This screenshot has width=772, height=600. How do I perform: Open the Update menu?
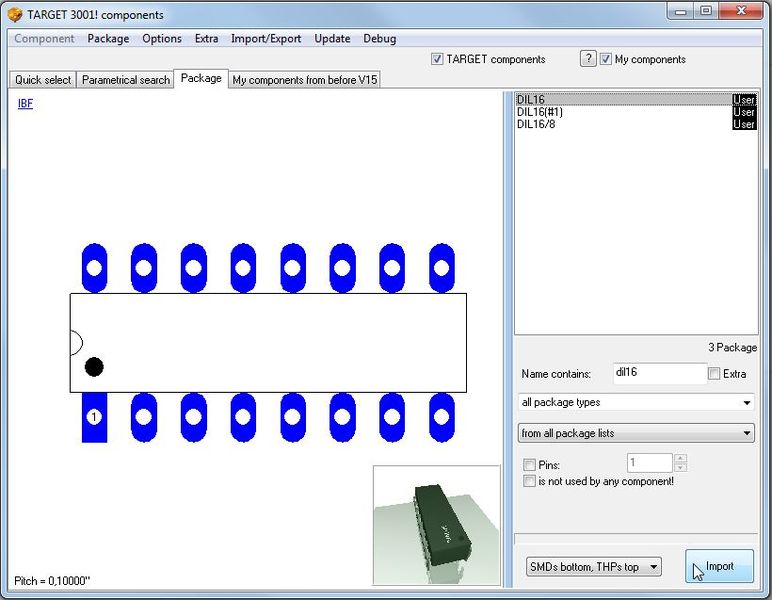click(332, 38)
